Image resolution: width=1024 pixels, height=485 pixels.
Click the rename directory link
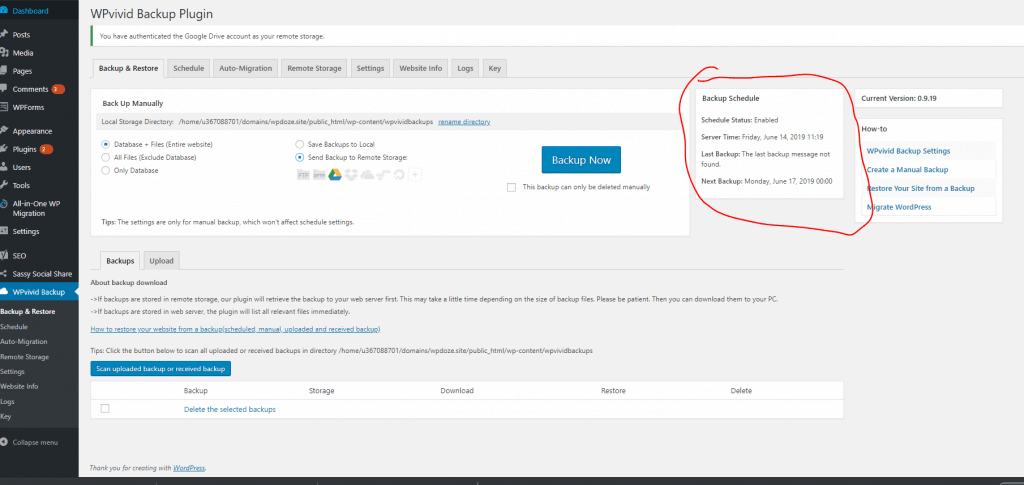[x=464, y=122]
